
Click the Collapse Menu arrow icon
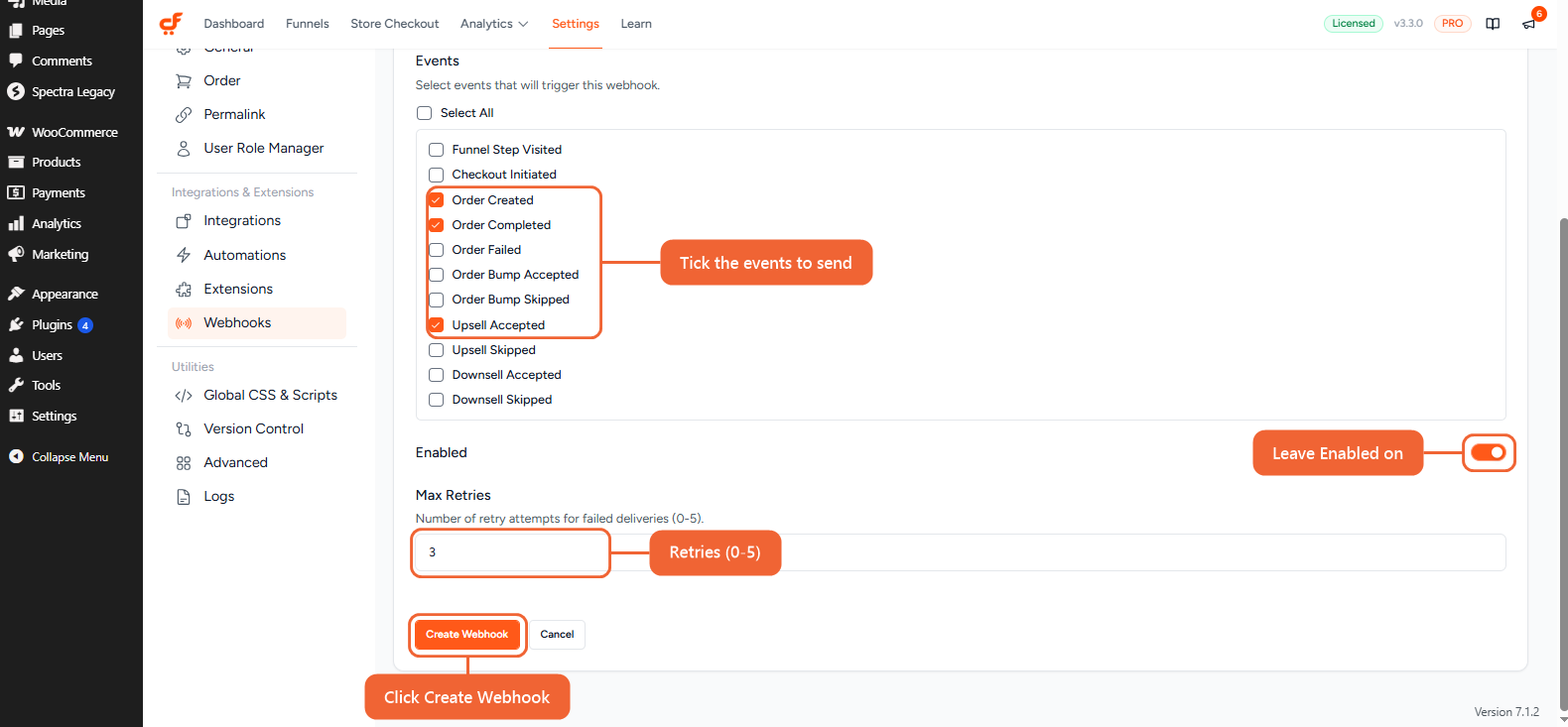pos(16,457)
